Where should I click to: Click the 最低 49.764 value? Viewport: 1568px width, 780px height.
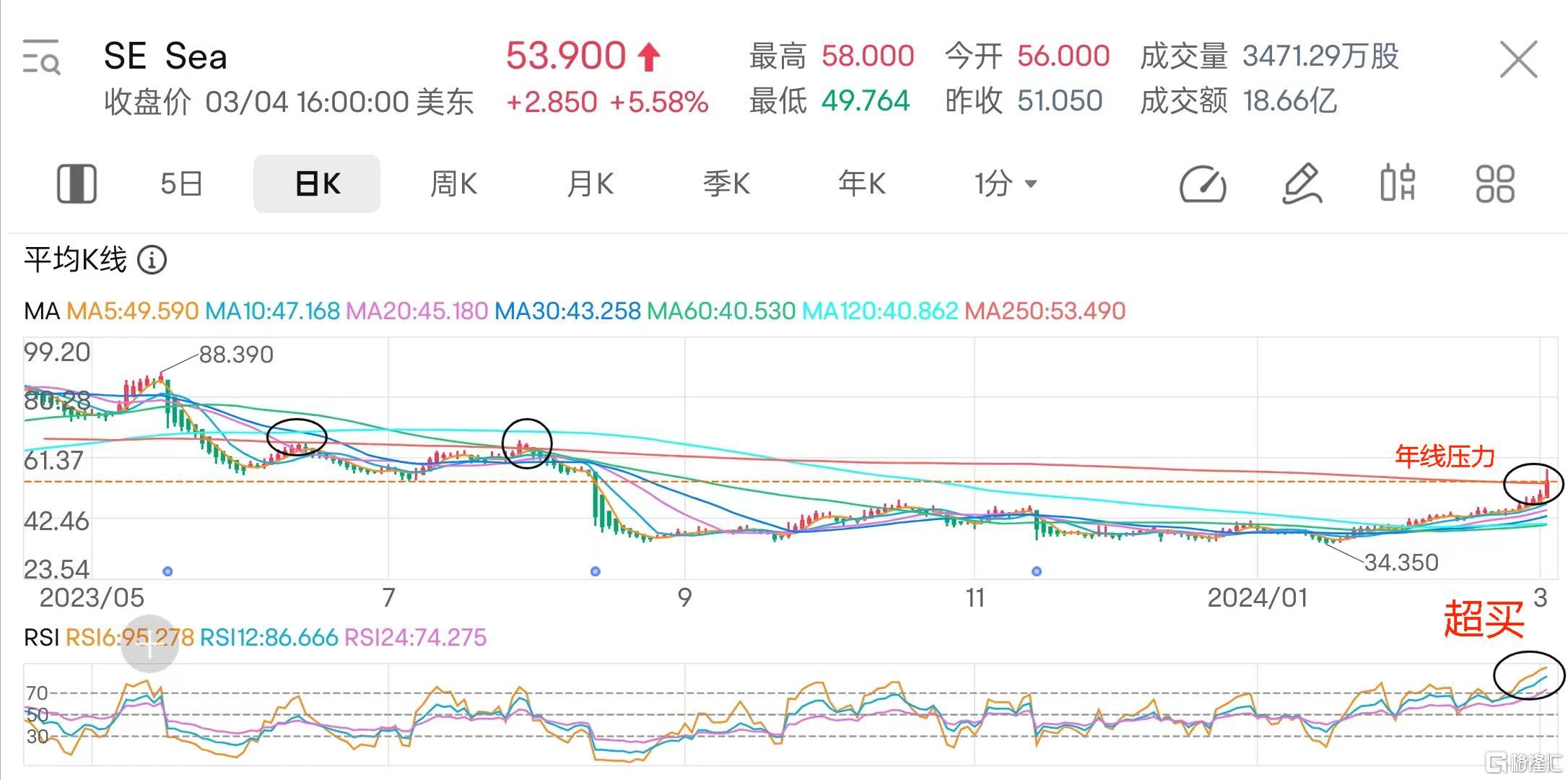866,101
